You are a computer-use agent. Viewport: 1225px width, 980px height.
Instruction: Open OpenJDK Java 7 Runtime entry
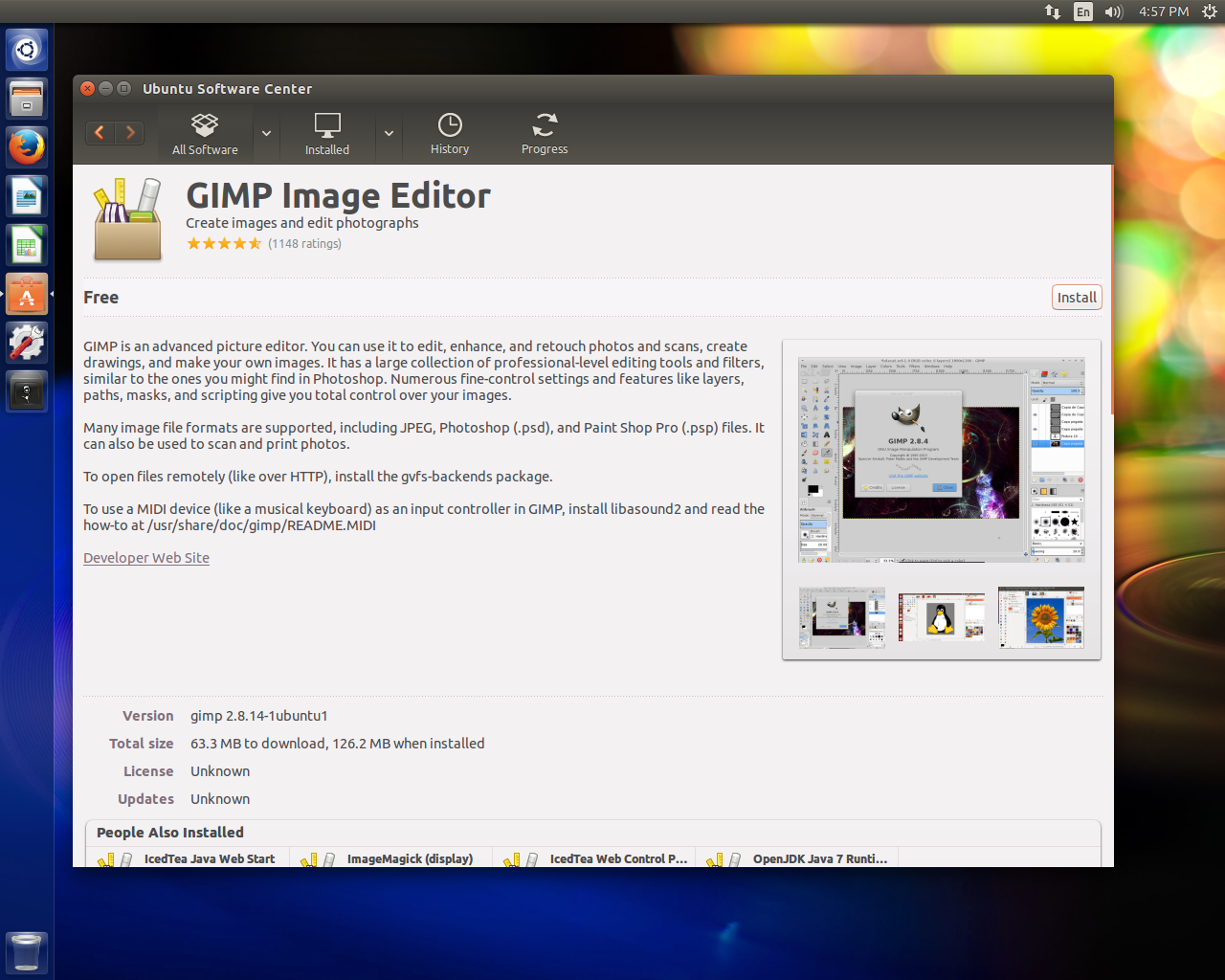click(796, 858)
